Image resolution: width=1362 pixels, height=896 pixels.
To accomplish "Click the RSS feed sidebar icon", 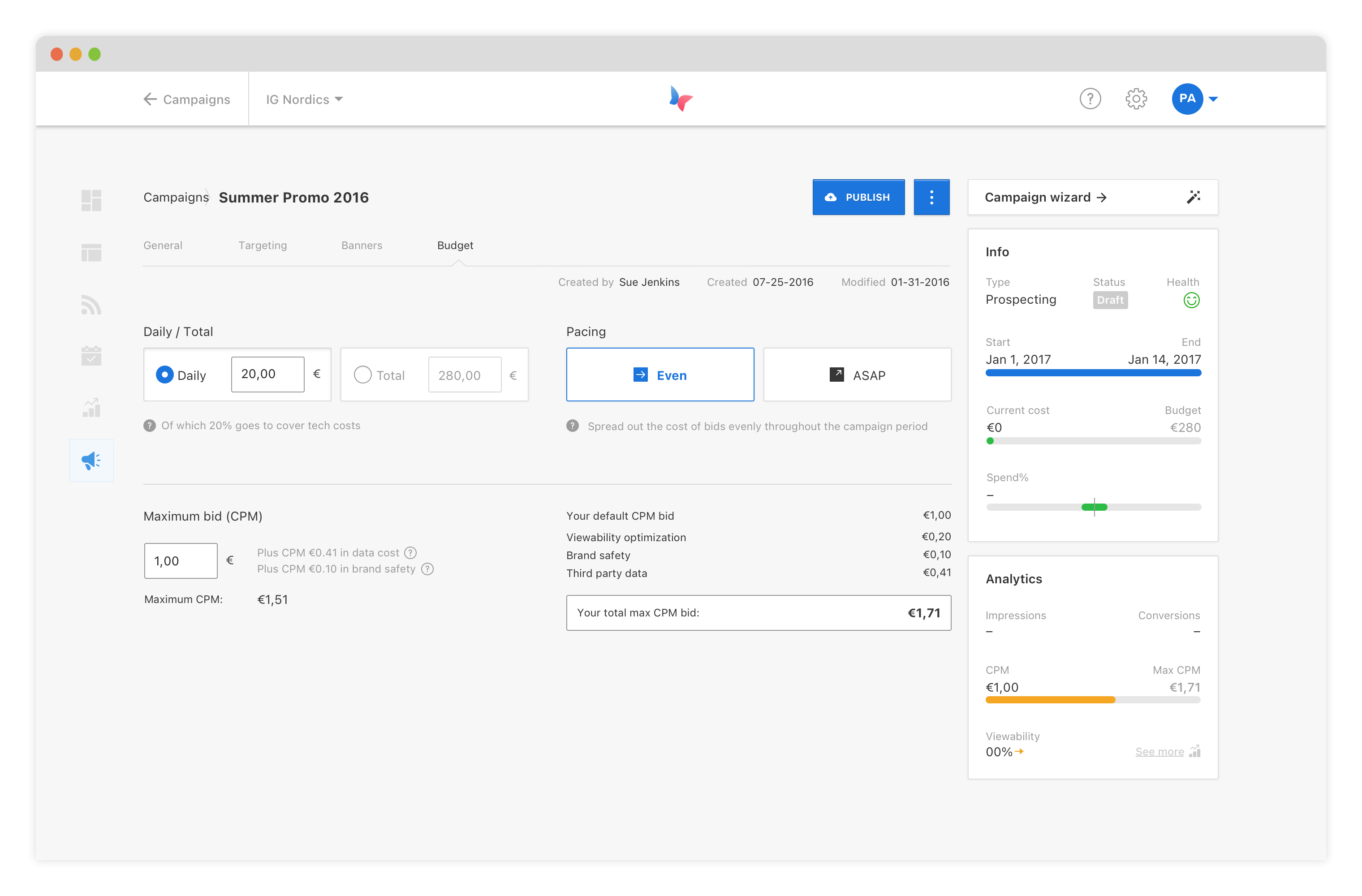I will 91,305.
